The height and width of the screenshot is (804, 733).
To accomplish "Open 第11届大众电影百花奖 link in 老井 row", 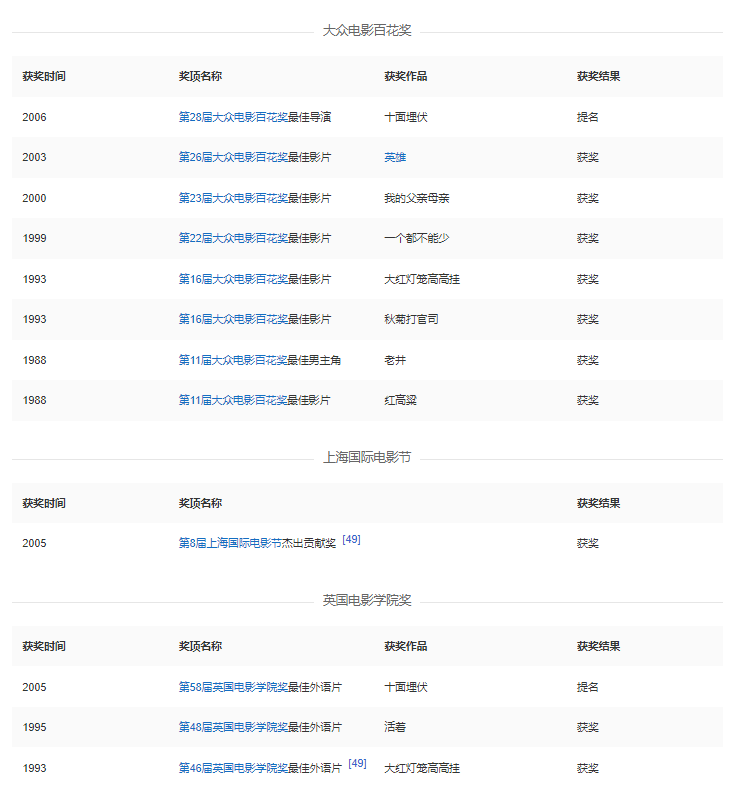I will pos(233,360).
